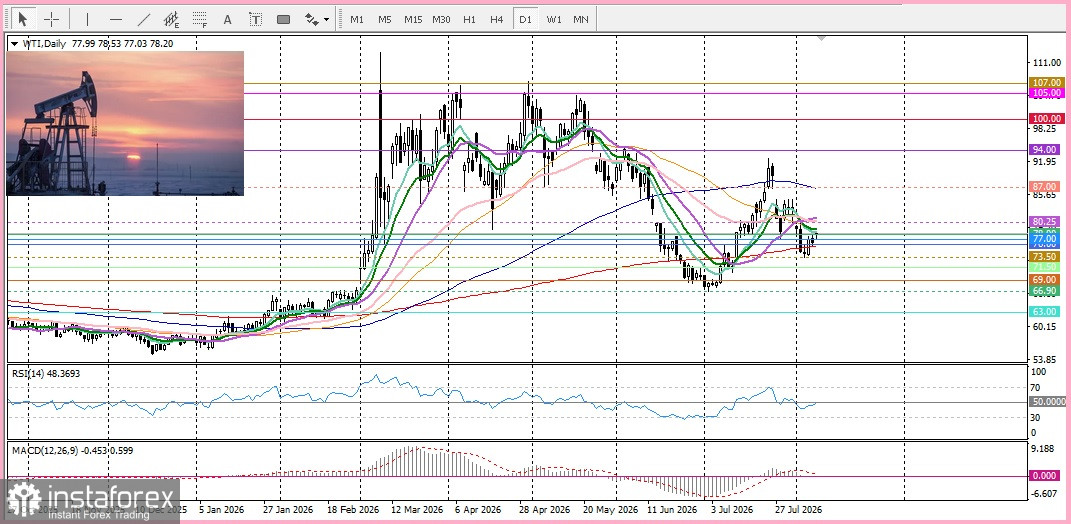Select the horizontal line drawing tool

pos(116,19)
